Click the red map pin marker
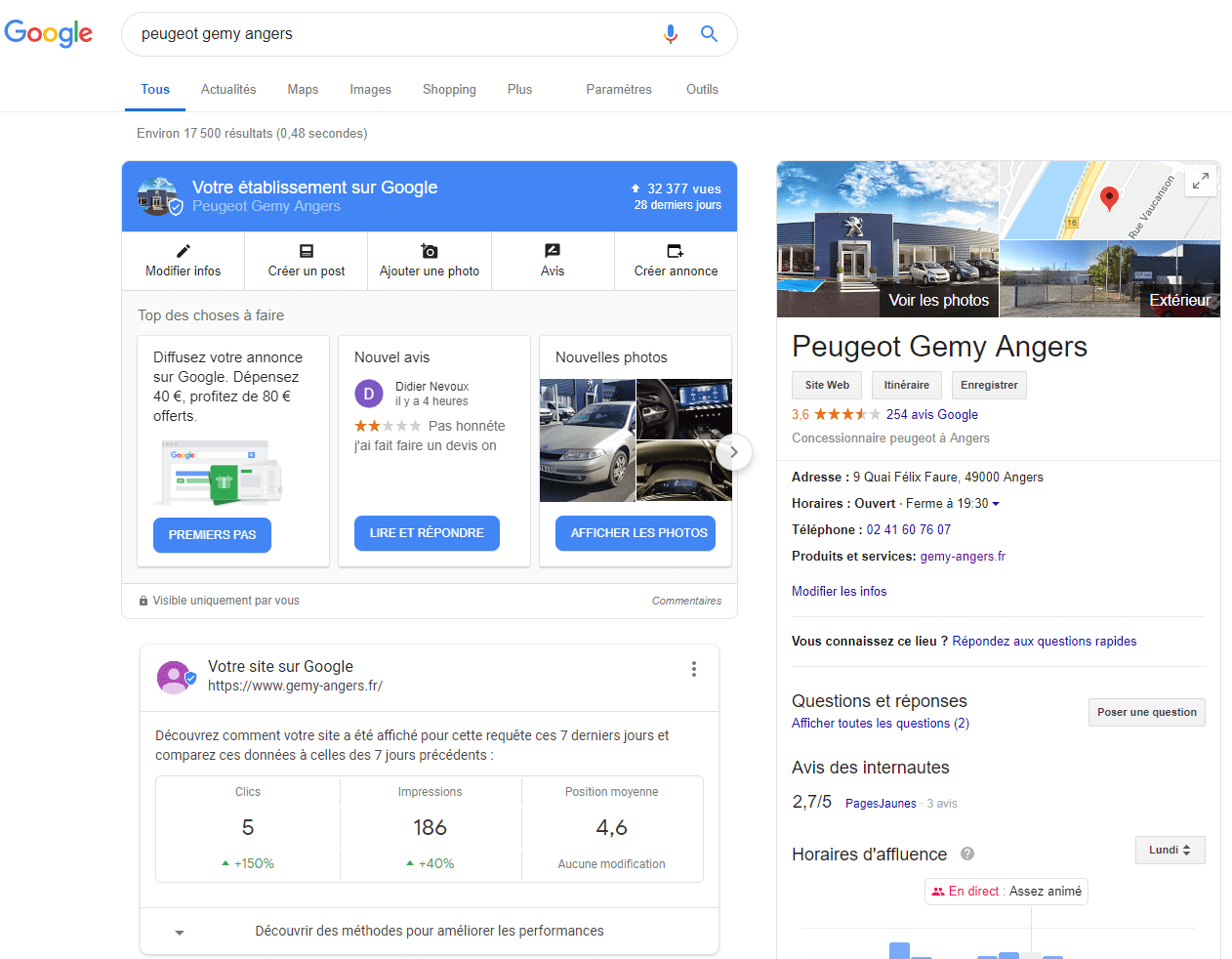This screenshot has height=959, width=1232. [x=1109, y=198]
